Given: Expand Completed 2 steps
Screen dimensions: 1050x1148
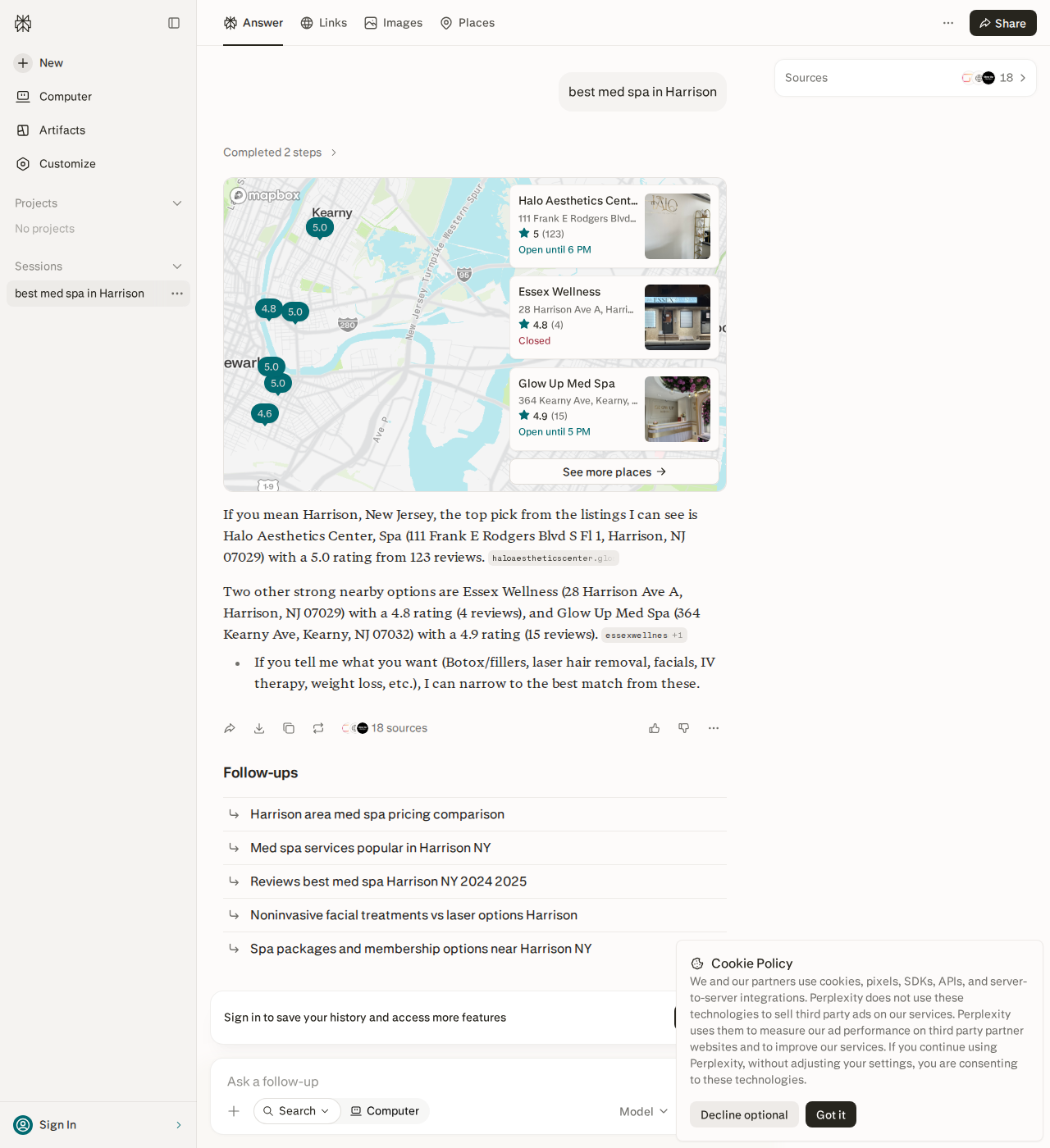Looking at the screenshot, I should (280, 153).
